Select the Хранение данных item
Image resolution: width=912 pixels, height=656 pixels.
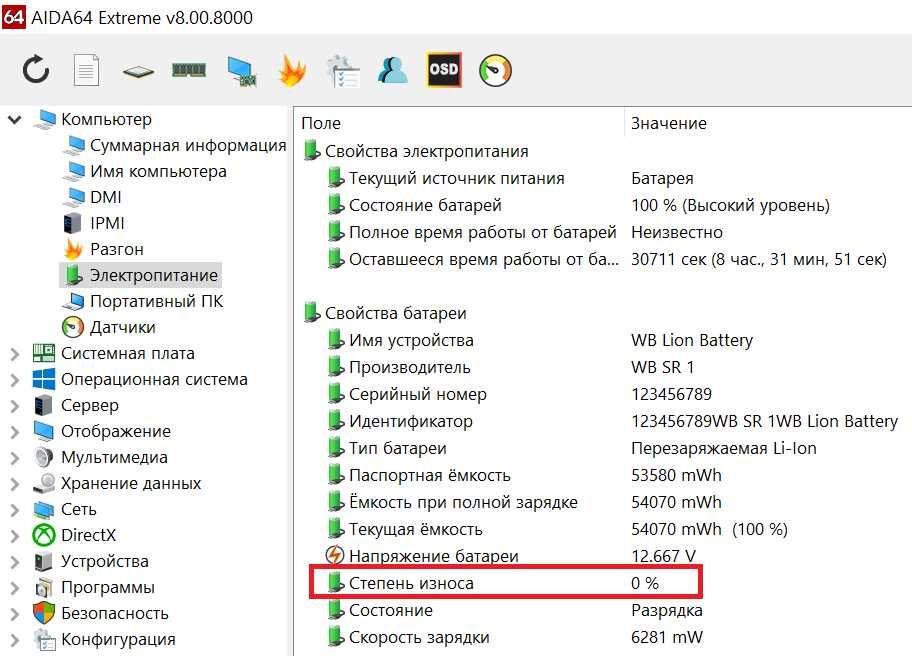coord(117,483)
